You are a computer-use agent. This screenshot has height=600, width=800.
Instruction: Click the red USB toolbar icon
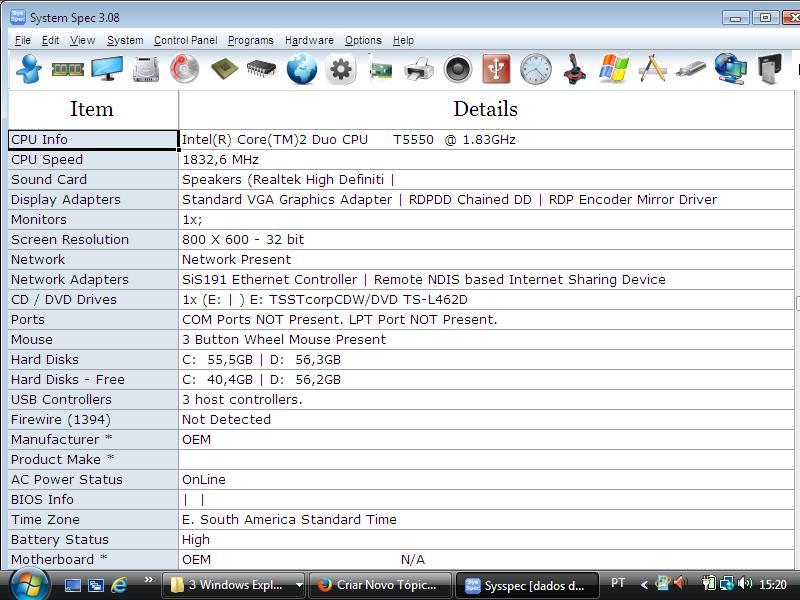(x=496, y=68)
